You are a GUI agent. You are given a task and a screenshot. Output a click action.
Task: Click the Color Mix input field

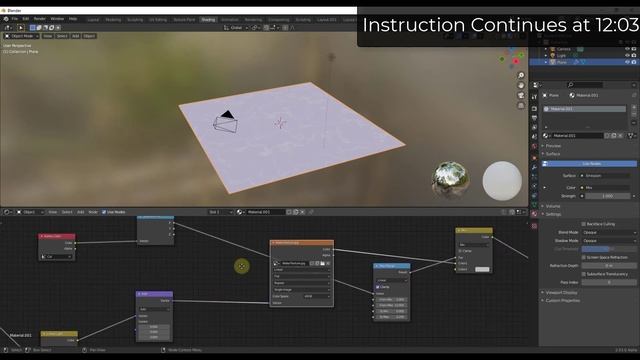point(605,188)
